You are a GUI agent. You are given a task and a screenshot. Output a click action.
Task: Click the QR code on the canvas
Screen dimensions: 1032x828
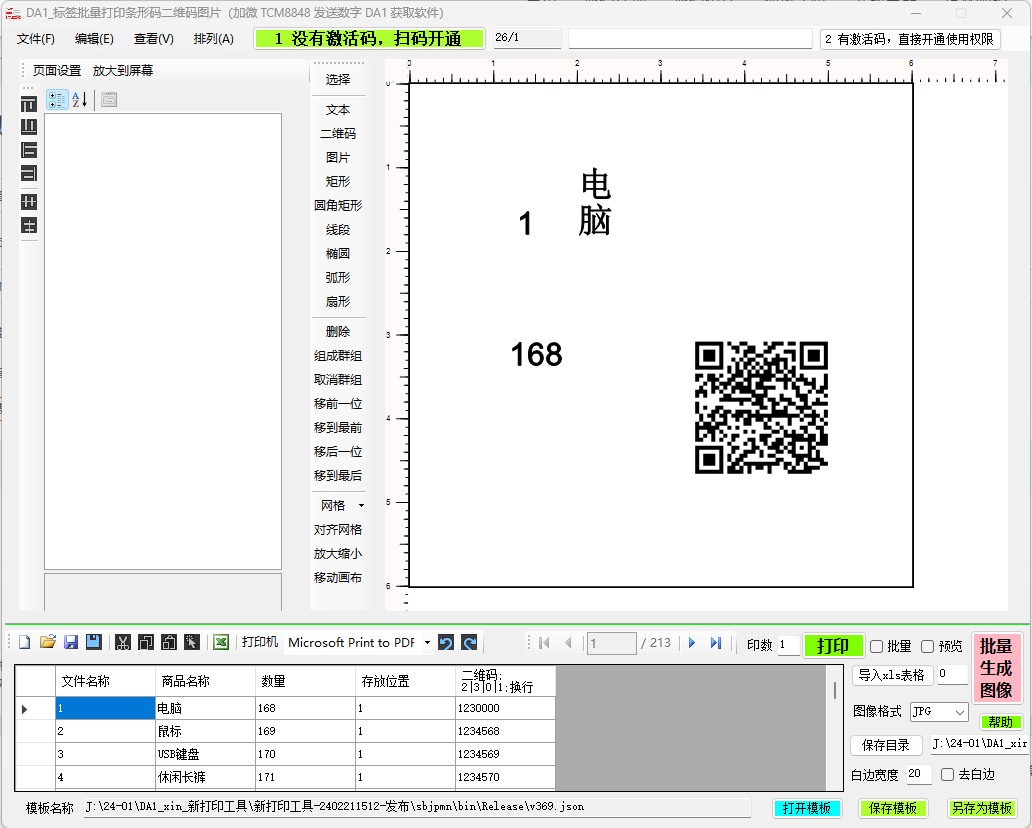point(761,407)
